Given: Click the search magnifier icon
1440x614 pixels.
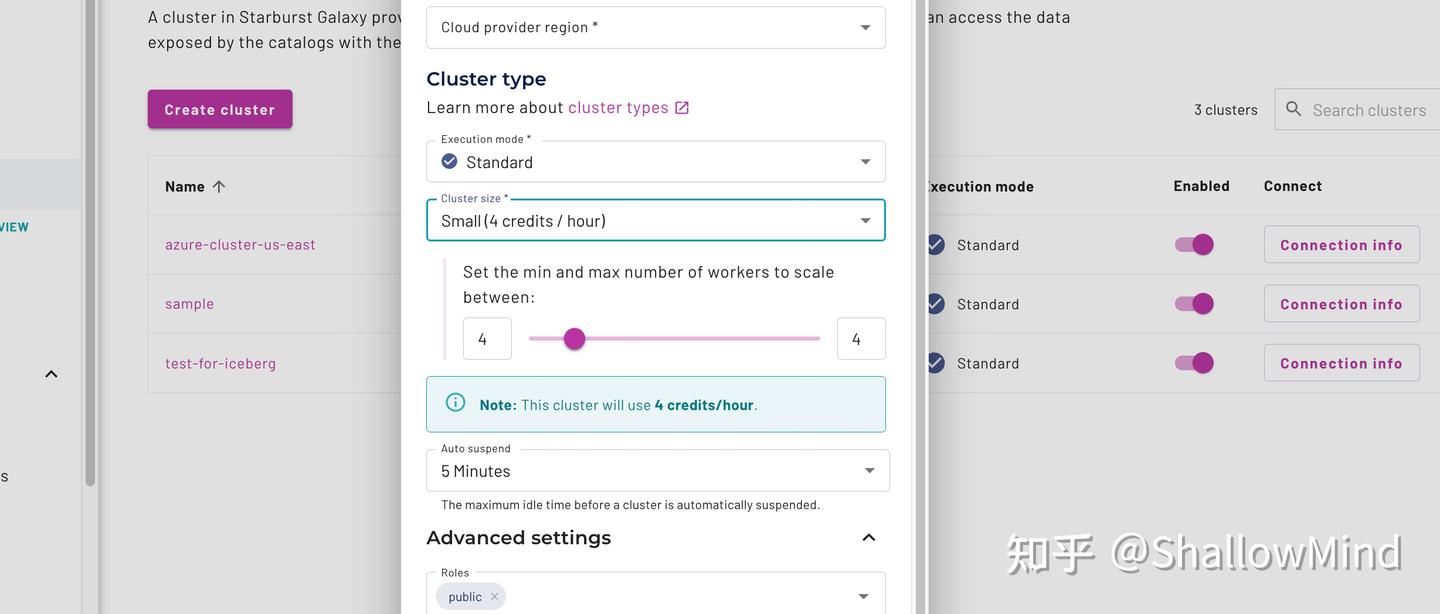Looking at the screenshot, I should click(x=1293, y=109).
